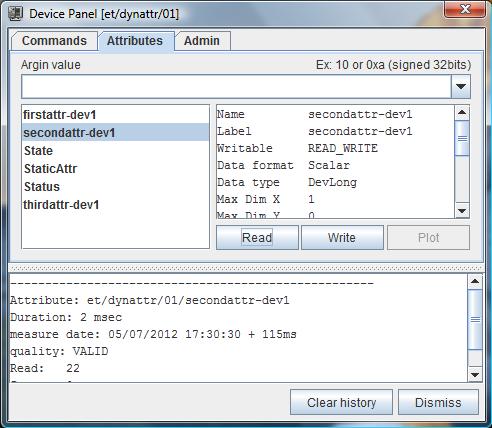Click the history pane scroll up arrow

(x=475, y=282)
